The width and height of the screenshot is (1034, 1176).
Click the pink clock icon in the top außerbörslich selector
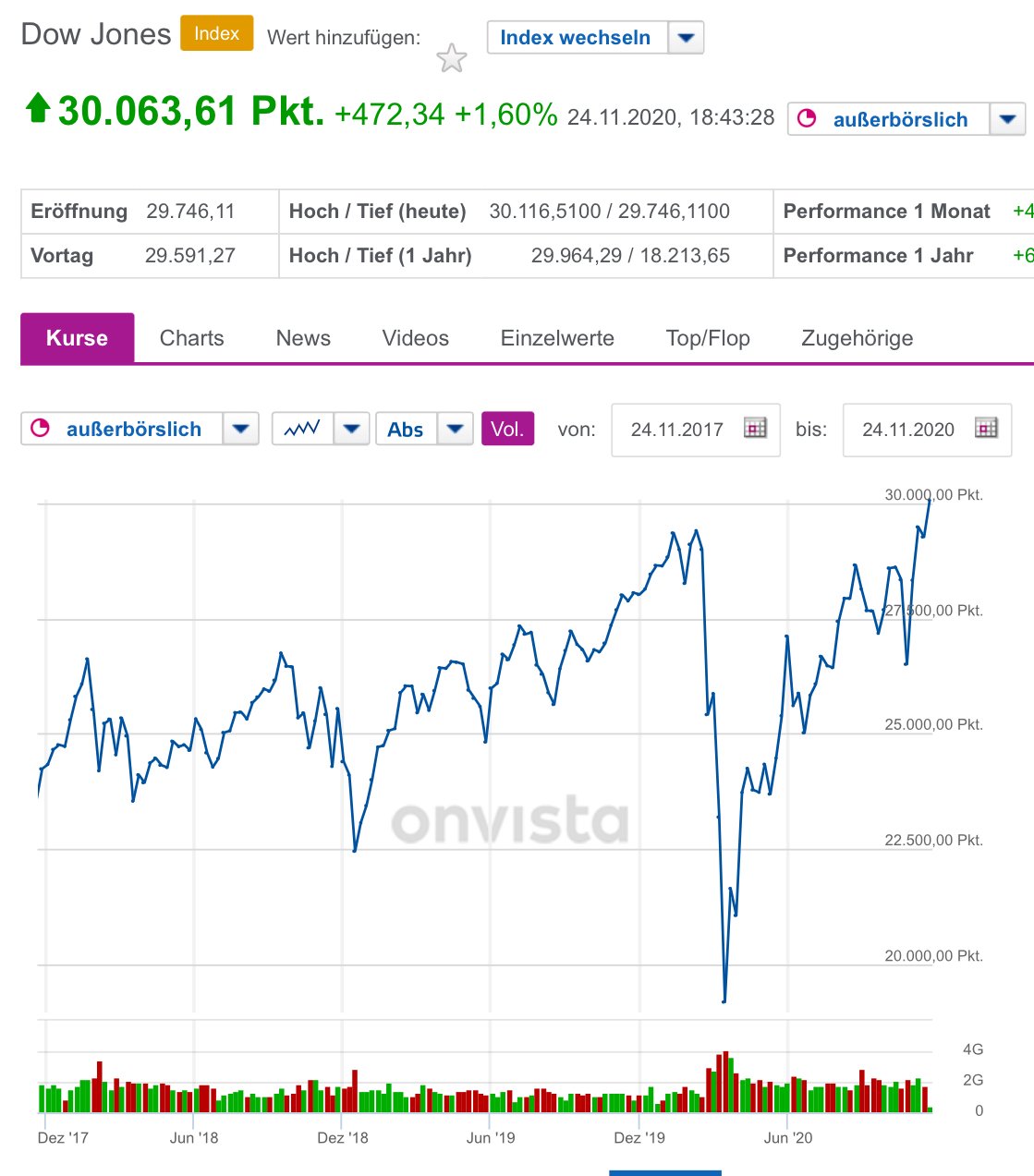tap(807, 119)
